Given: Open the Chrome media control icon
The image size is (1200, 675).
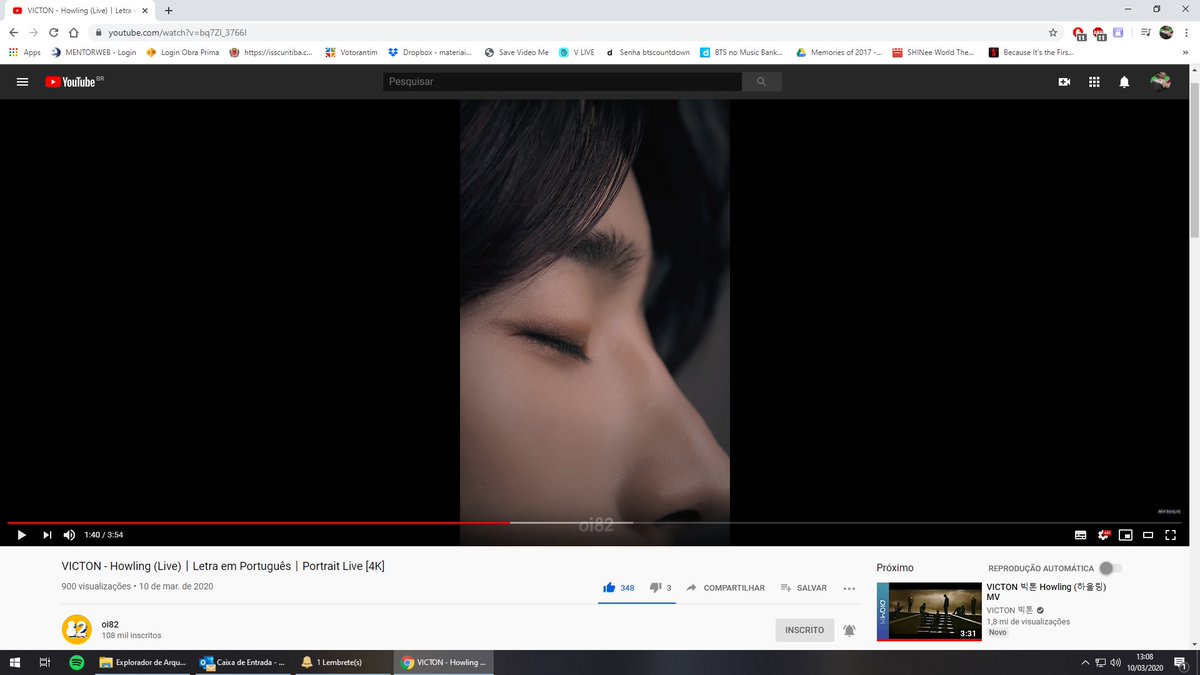Looking at the screenshot, I should (1147, 32).
